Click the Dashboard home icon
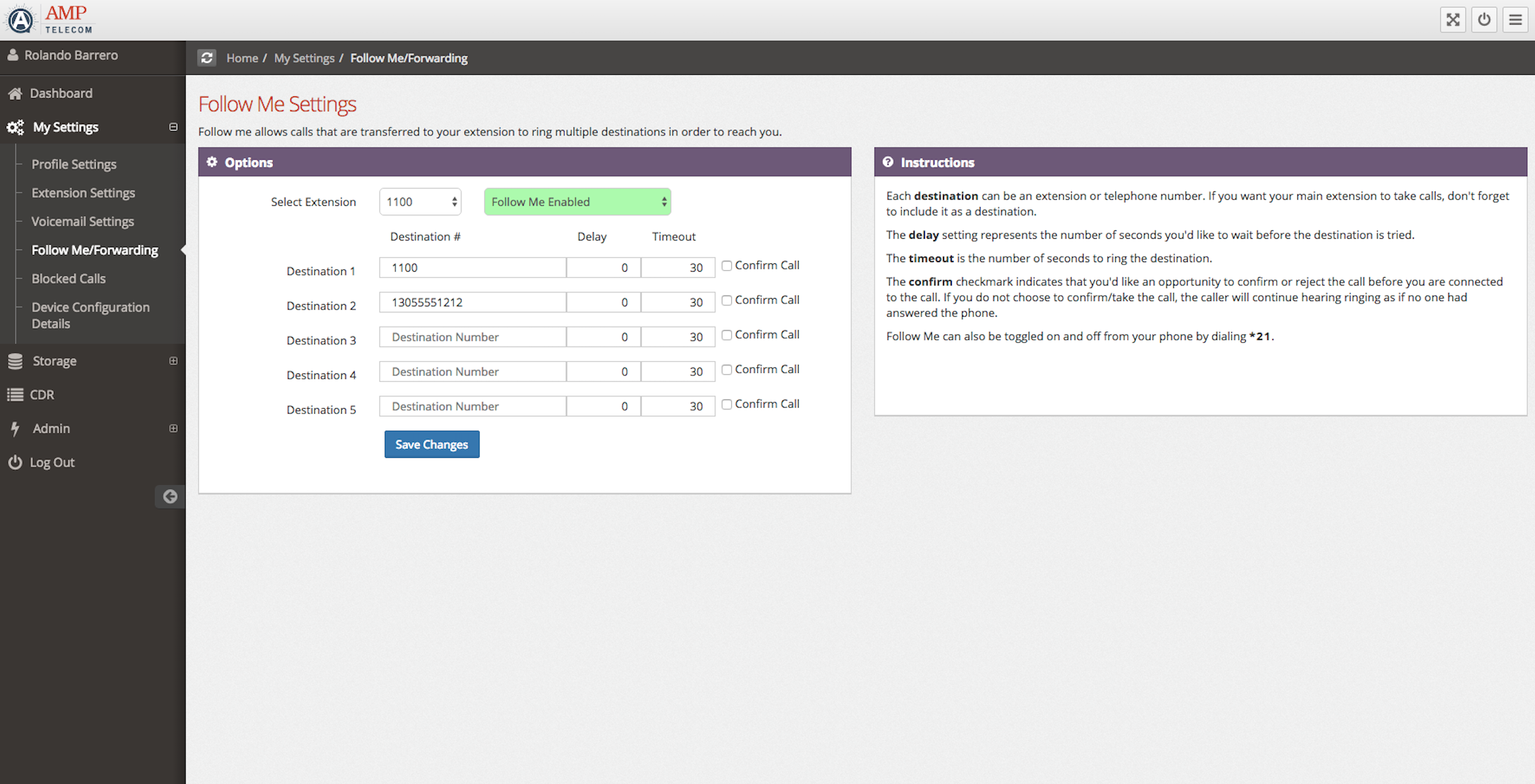The height and width of the screenshot is (784, 1535). [15, 93]
